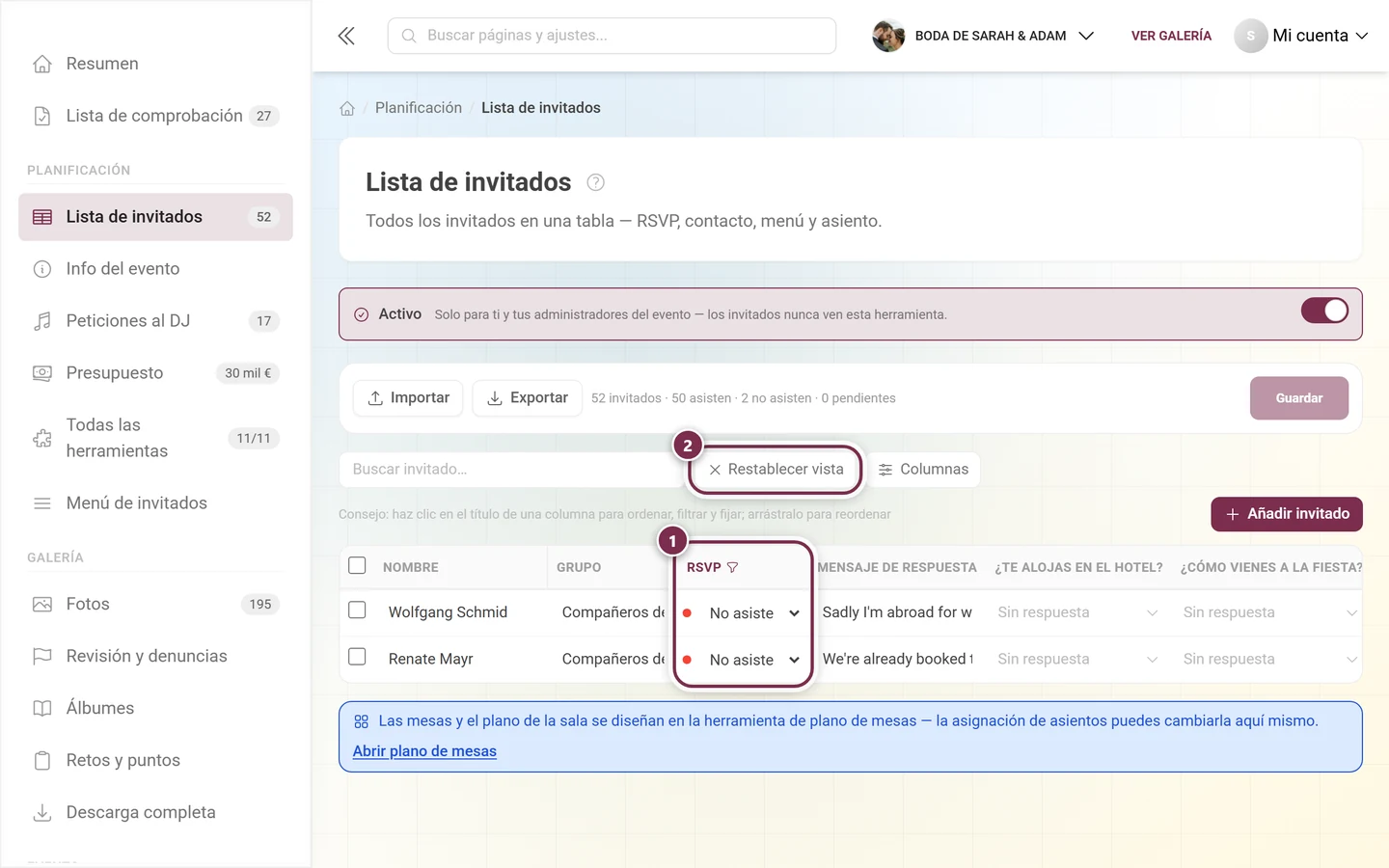Tick the select-all checkbox in table header
1389x868 pixels.
point(357,565)
